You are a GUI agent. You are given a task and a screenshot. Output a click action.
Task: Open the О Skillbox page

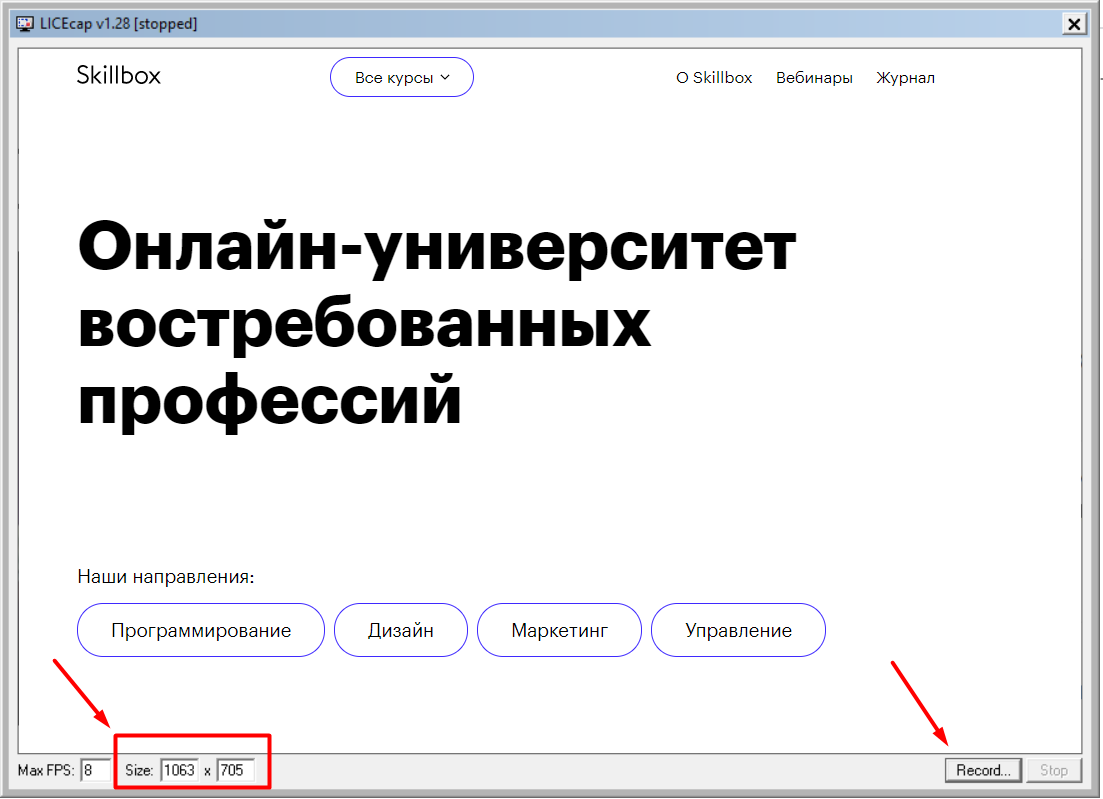[714, 77]
